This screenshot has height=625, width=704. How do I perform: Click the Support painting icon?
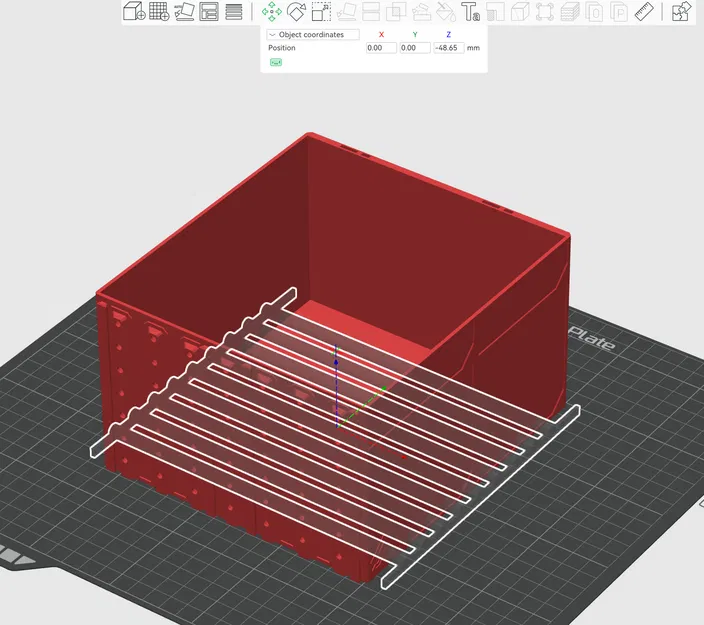click(421, 11)
